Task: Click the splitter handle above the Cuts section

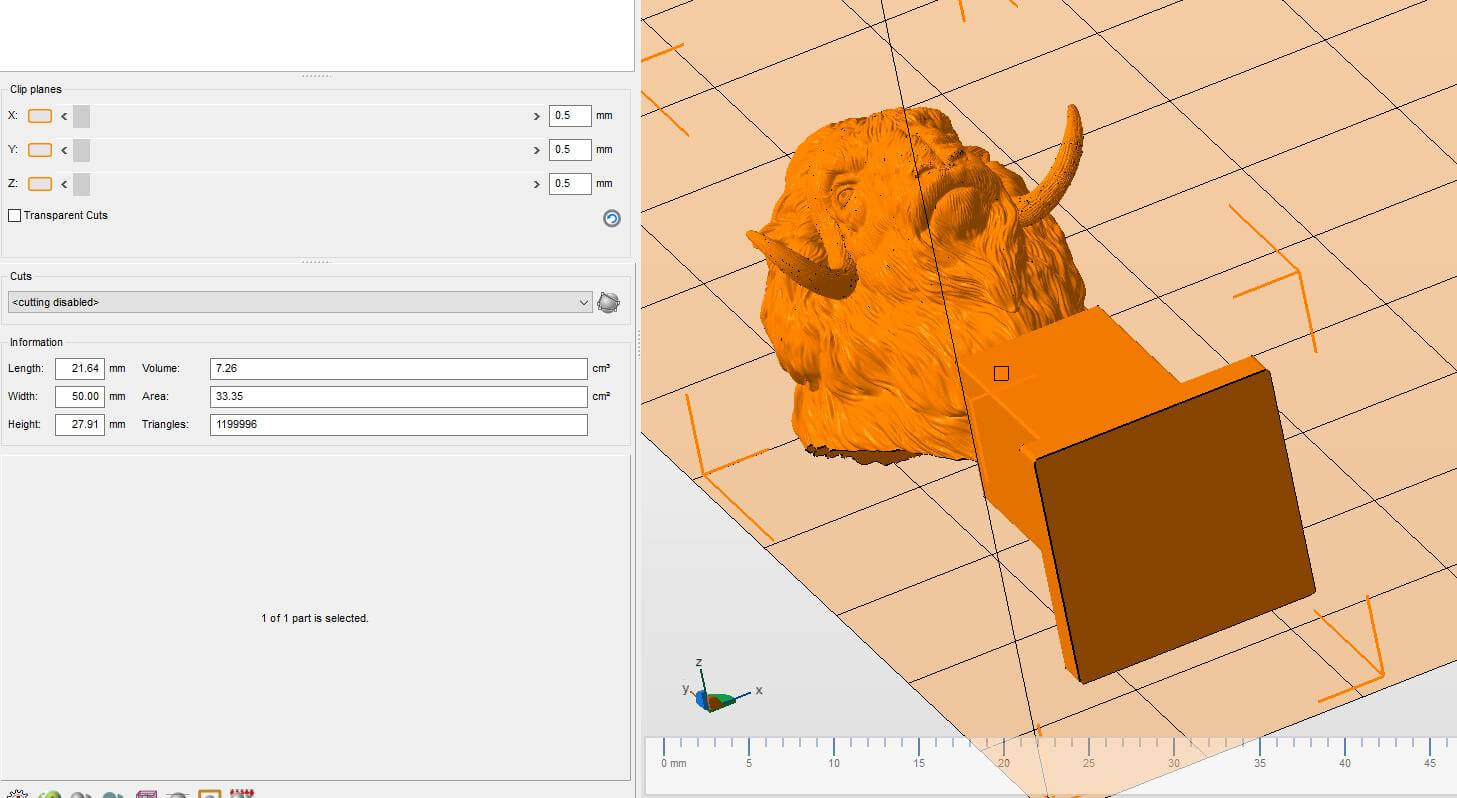Action: pos(315,262)
